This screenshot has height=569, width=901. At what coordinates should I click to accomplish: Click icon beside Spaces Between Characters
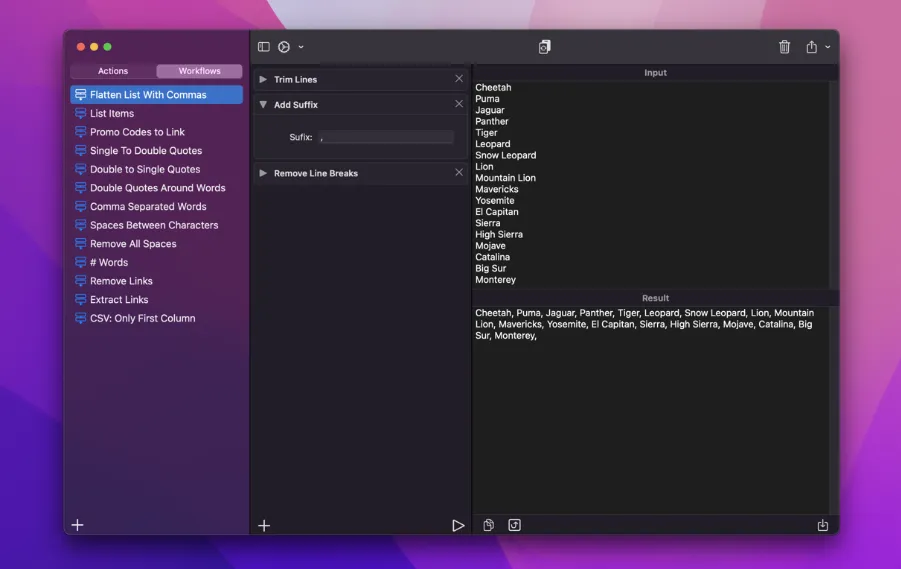tap(80, 225)
